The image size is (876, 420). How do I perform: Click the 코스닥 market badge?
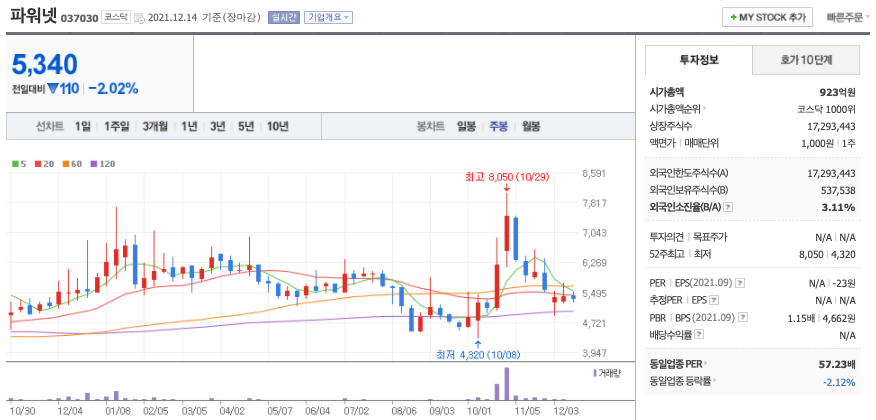(x=116, y=17)
